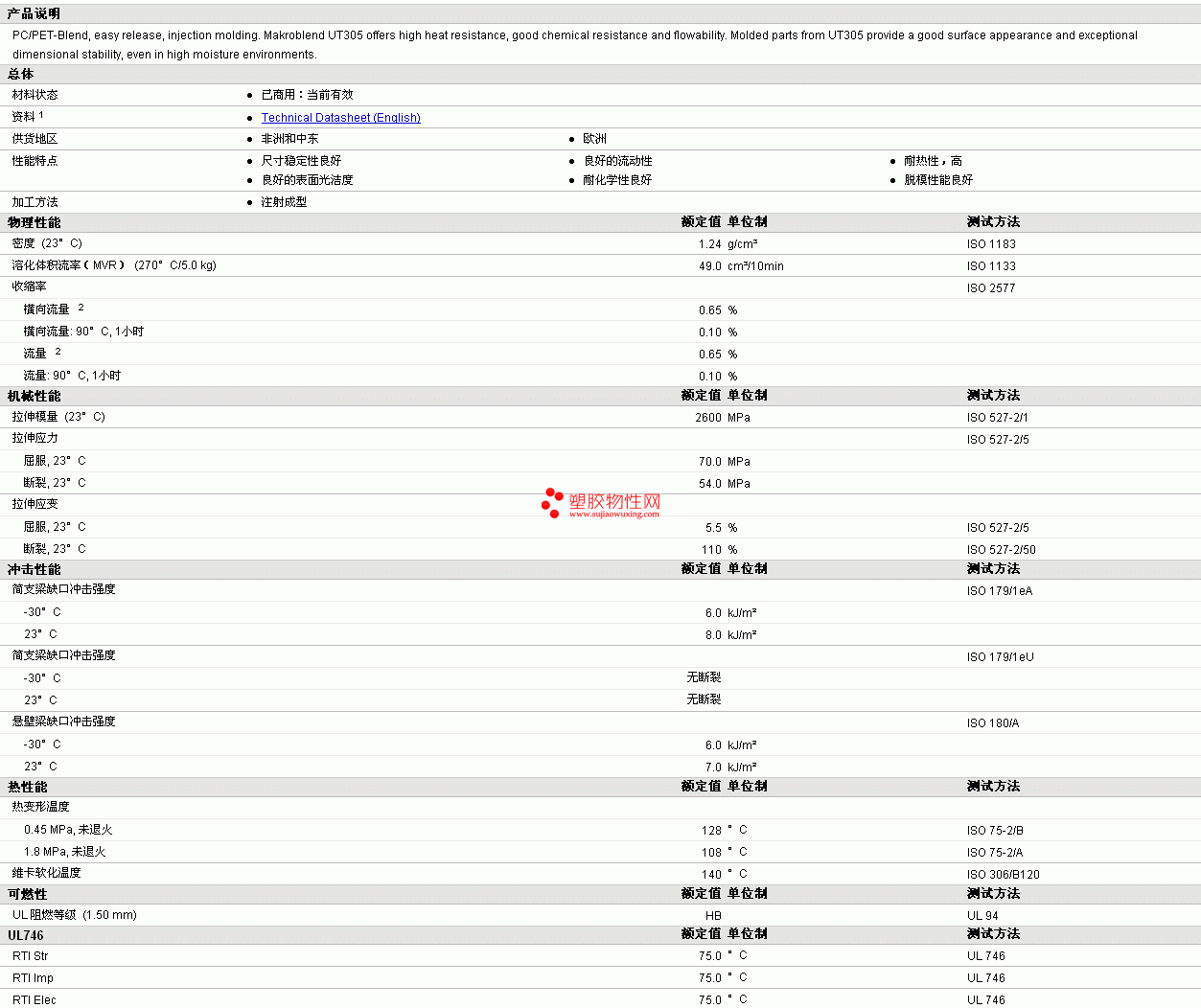Click the test method ISO 1183
This screenshot has height=1008, width=1201.
991,244
